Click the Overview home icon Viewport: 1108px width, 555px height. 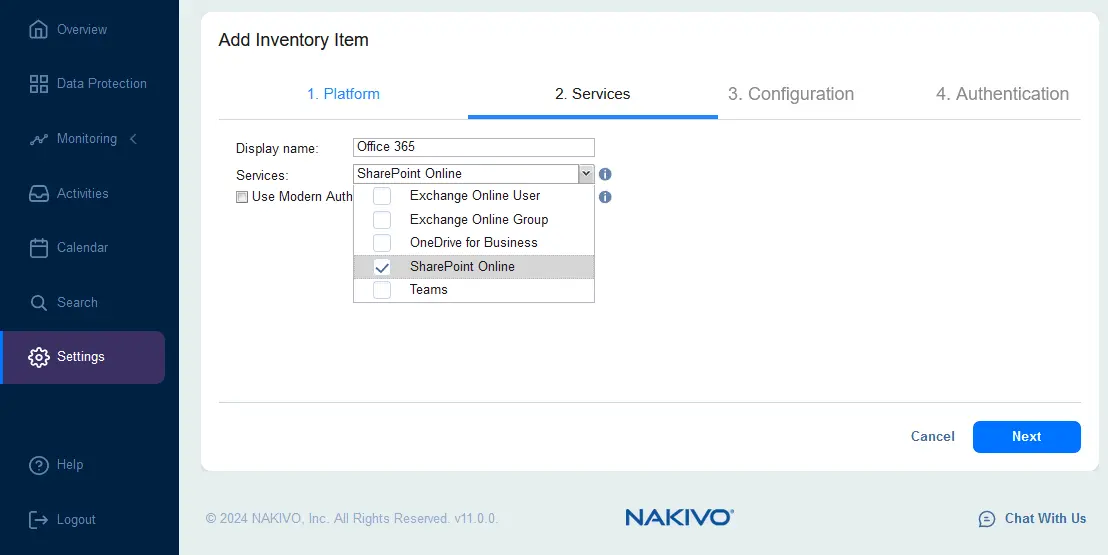[38, 30]
